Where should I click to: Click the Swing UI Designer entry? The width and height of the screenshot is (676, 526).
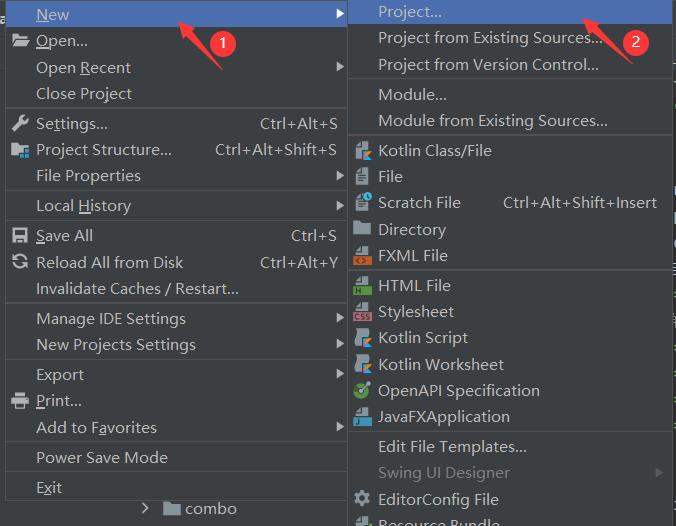[510, 473]
